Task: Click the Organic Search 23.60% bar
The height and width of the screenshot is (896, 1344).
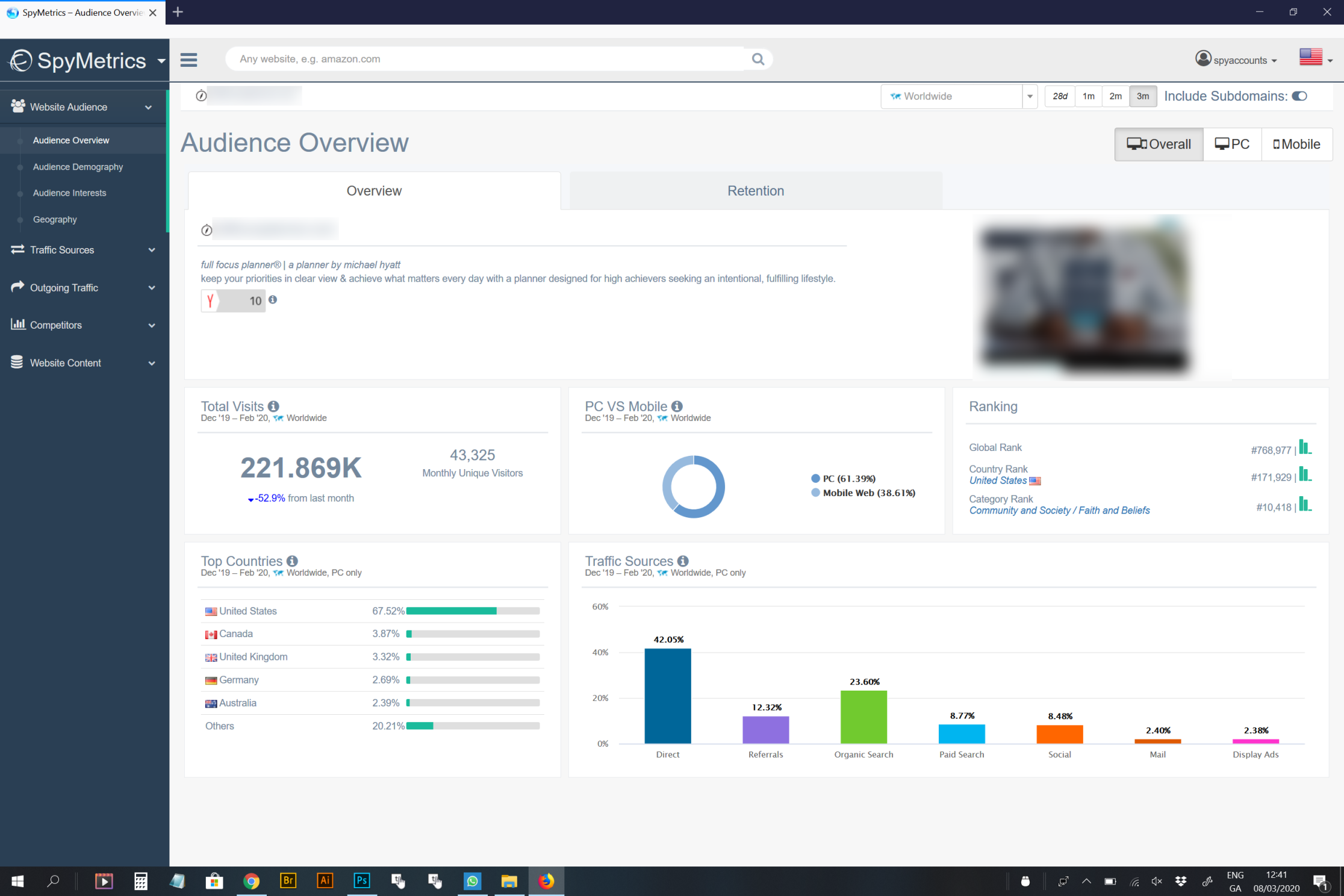Action: tap(863, 717)
